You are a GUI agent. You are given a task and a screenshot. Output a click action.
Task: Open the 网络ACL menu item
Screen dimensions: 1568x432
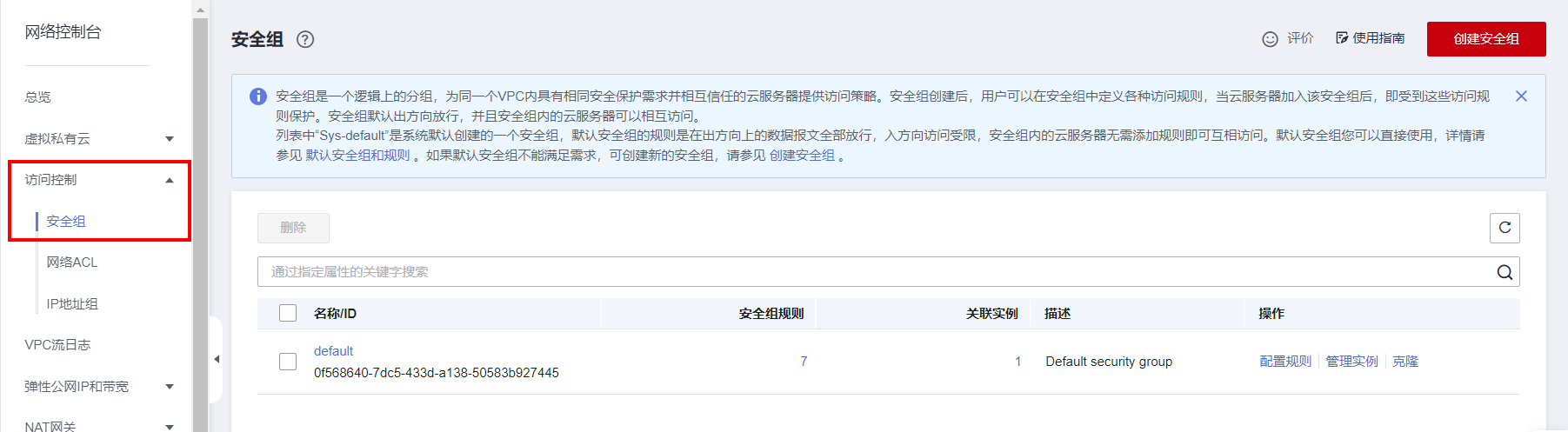(x=72, y=263)
